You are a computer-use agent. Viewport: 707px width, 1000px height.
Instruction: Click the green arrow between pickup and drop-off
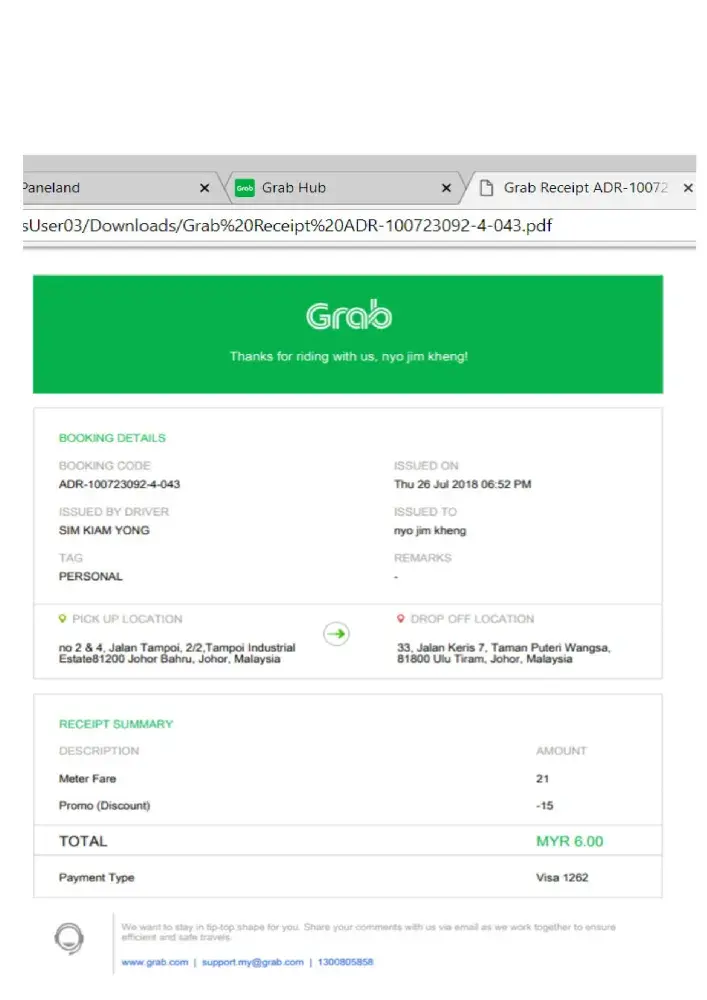click(337, 633)
